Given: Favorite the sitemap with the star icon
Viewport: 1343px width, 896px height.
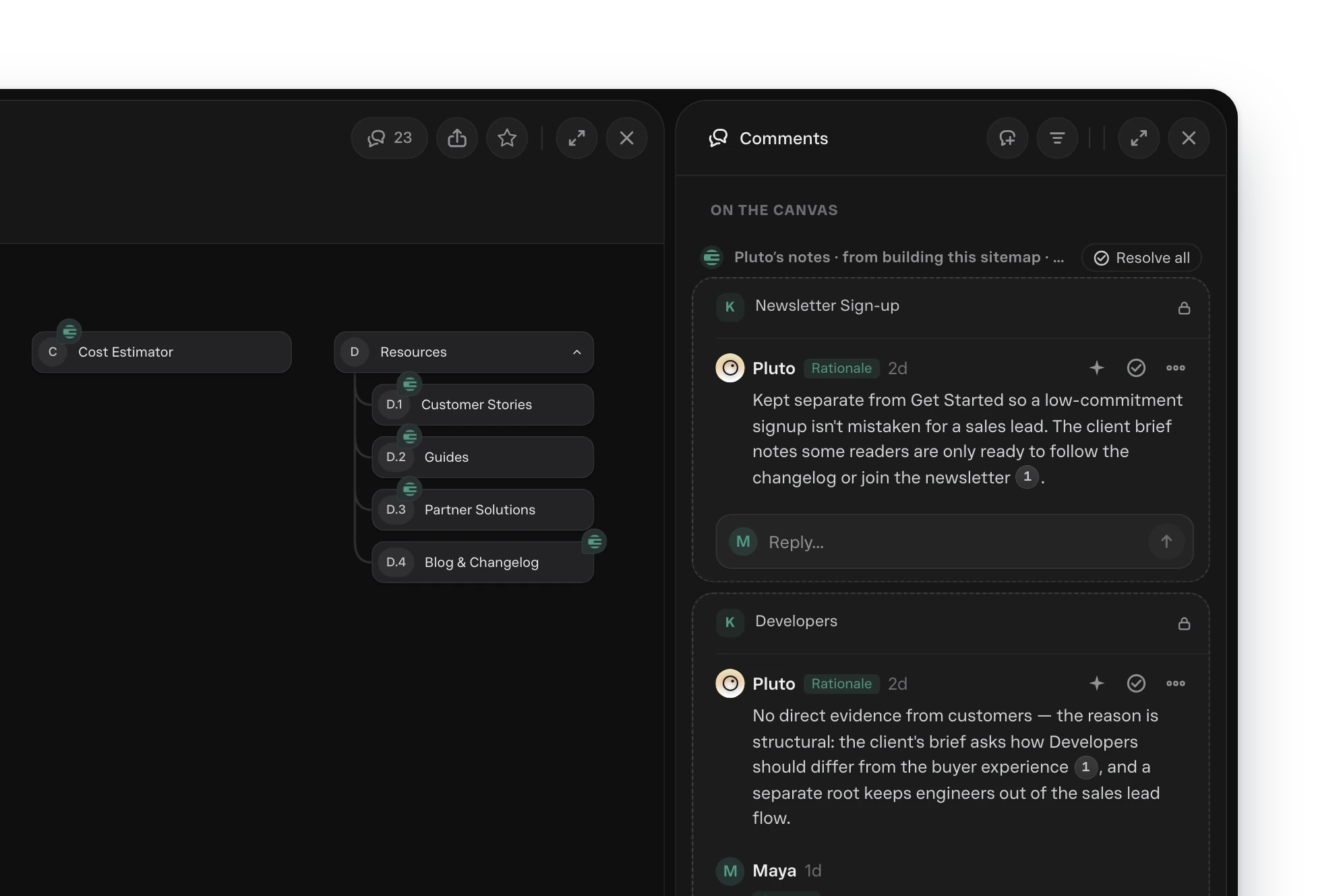Looking at the screenshot, I should tap(507, 138).
